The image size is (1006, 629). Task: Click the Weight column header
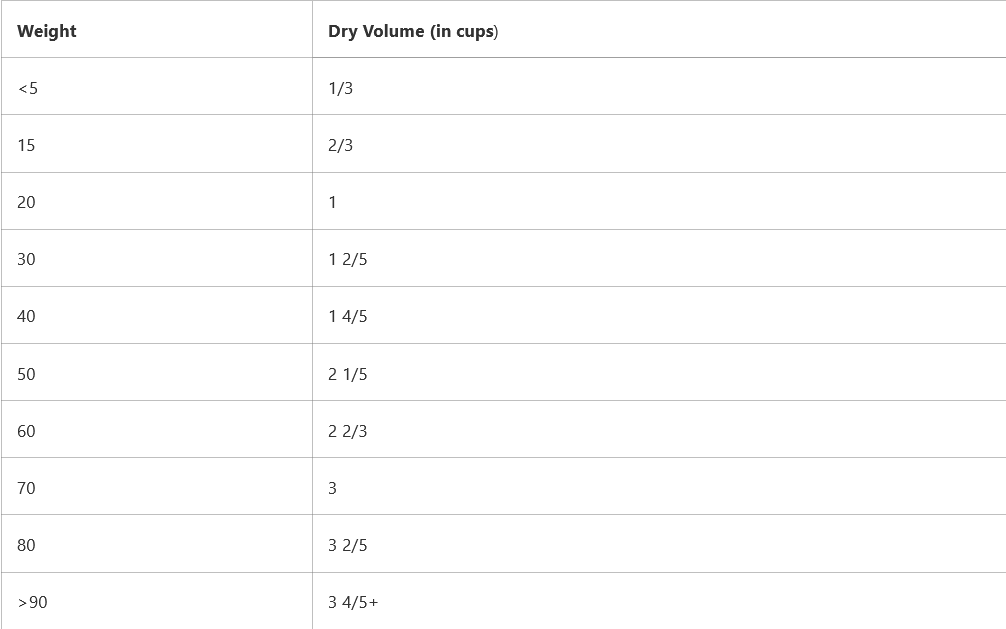(x=47, y=31)
